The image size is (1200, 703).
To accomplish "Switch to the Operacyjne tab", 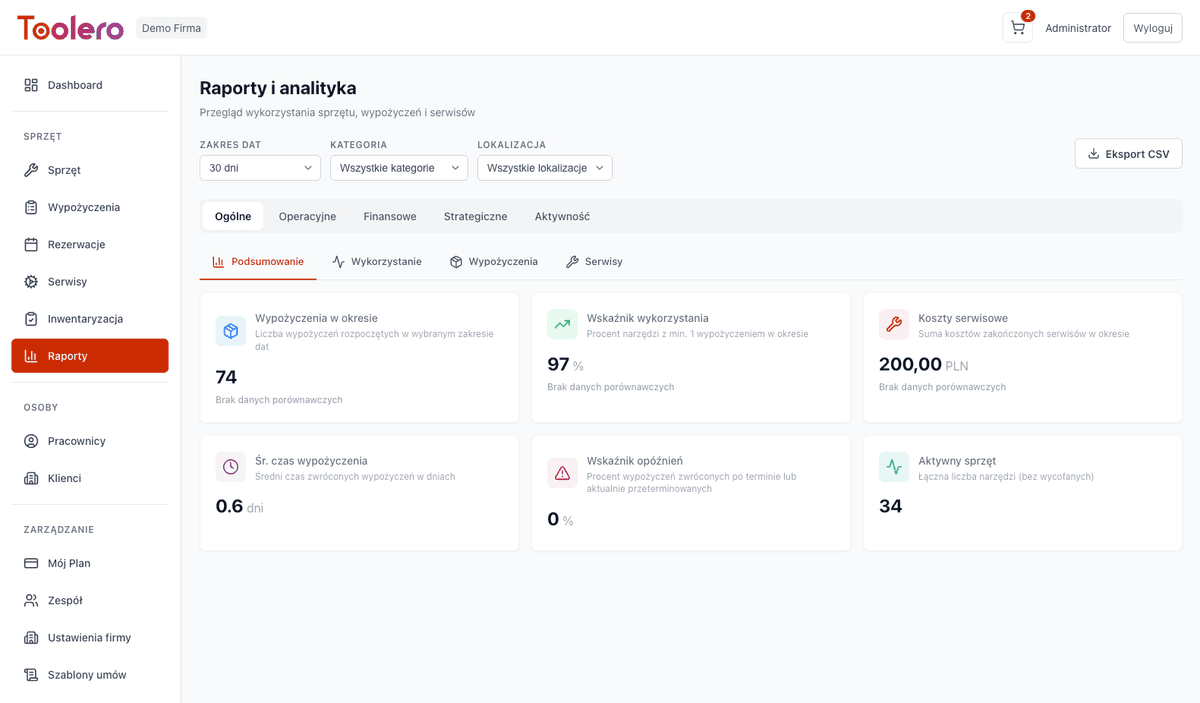I will 307,216.
